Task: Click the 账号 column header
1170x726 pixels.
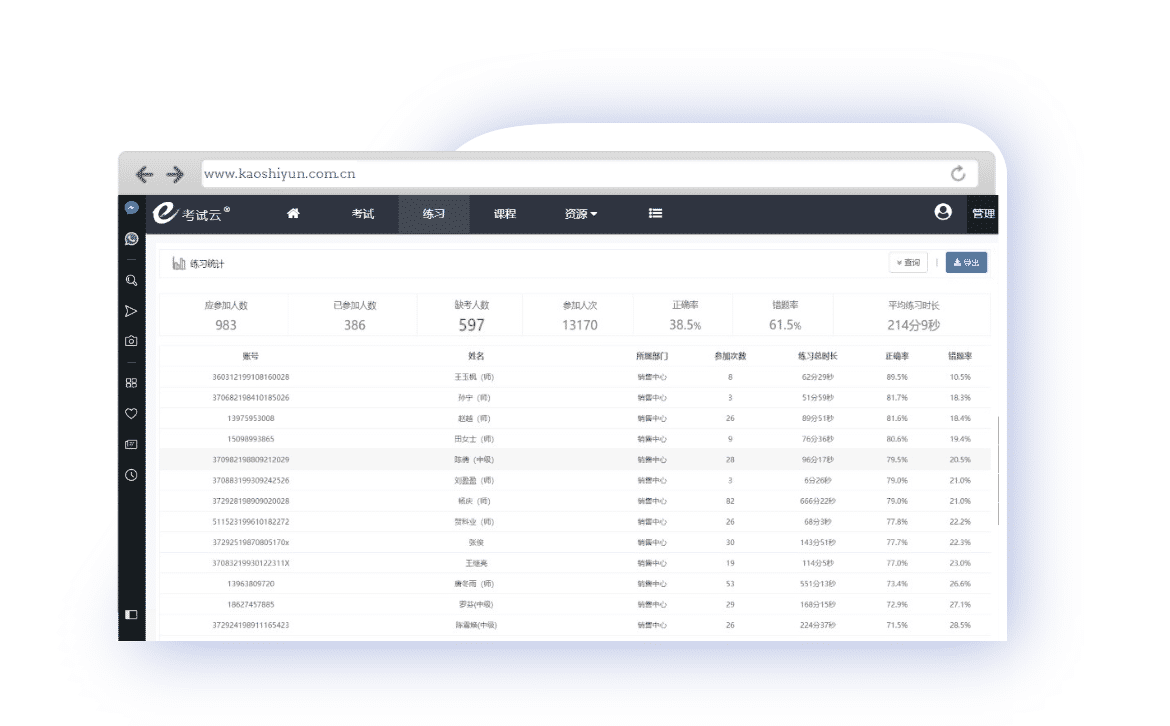Action: (251, 357)
